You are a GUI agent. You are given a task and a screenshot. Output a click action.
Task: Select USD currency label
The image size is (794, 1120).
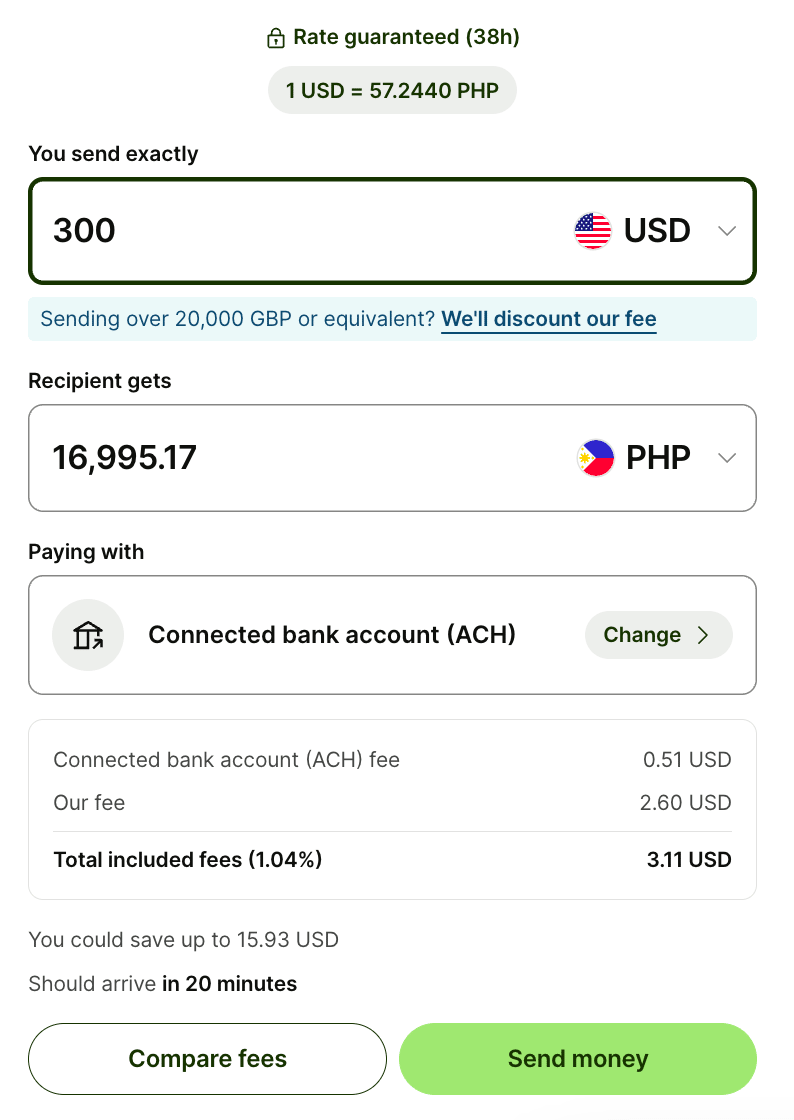point(657,231)
